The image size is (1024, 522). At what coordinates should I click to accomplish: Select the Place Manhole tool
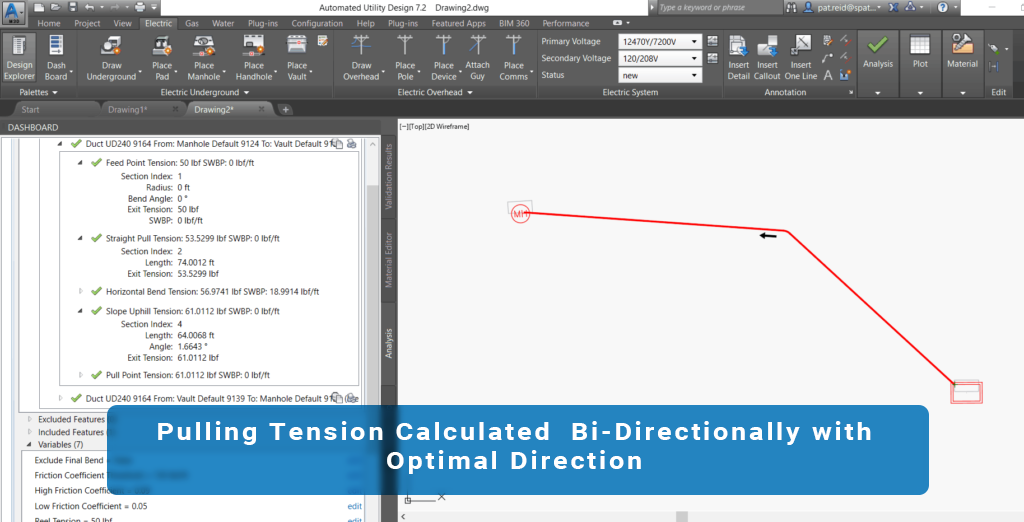(204, 58)
